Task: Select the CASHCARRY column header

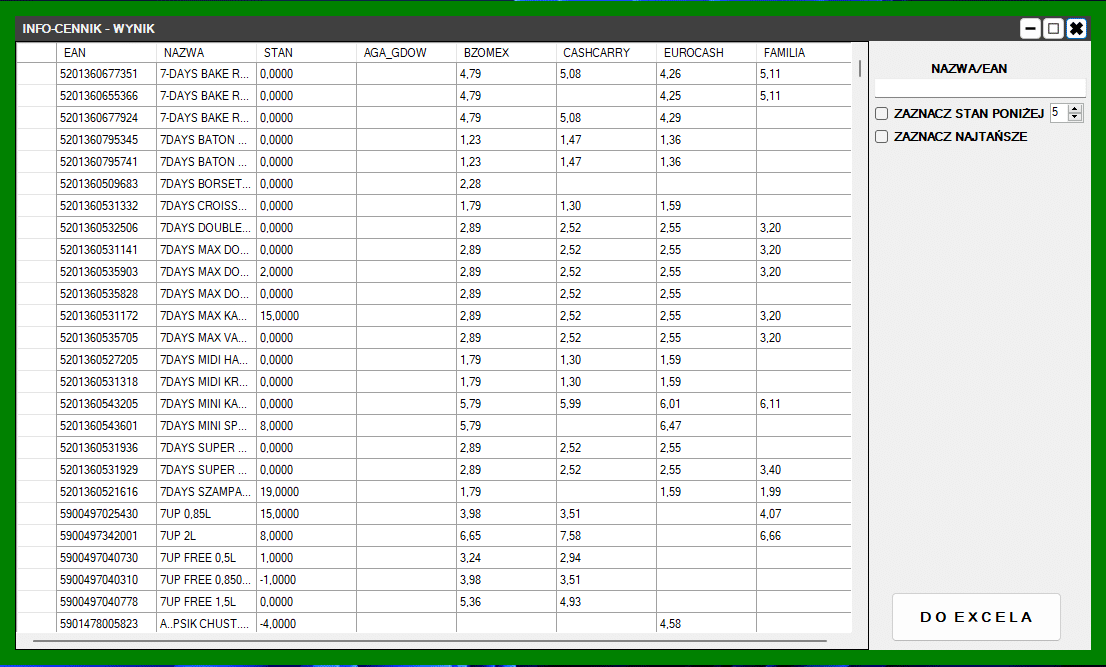Action: 606,52
